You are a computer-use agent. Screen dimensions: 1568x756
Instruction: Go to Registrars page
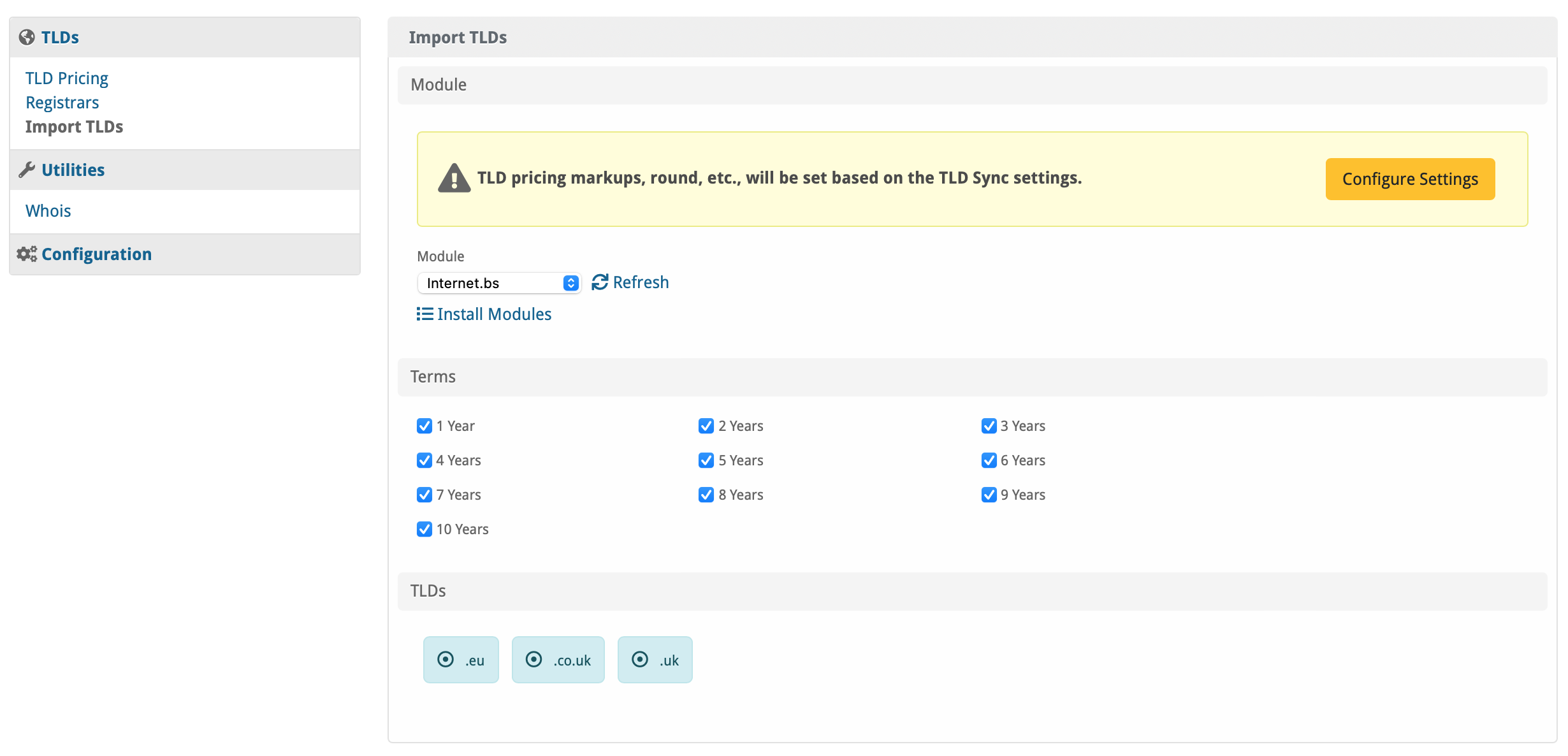click(62, 103)
